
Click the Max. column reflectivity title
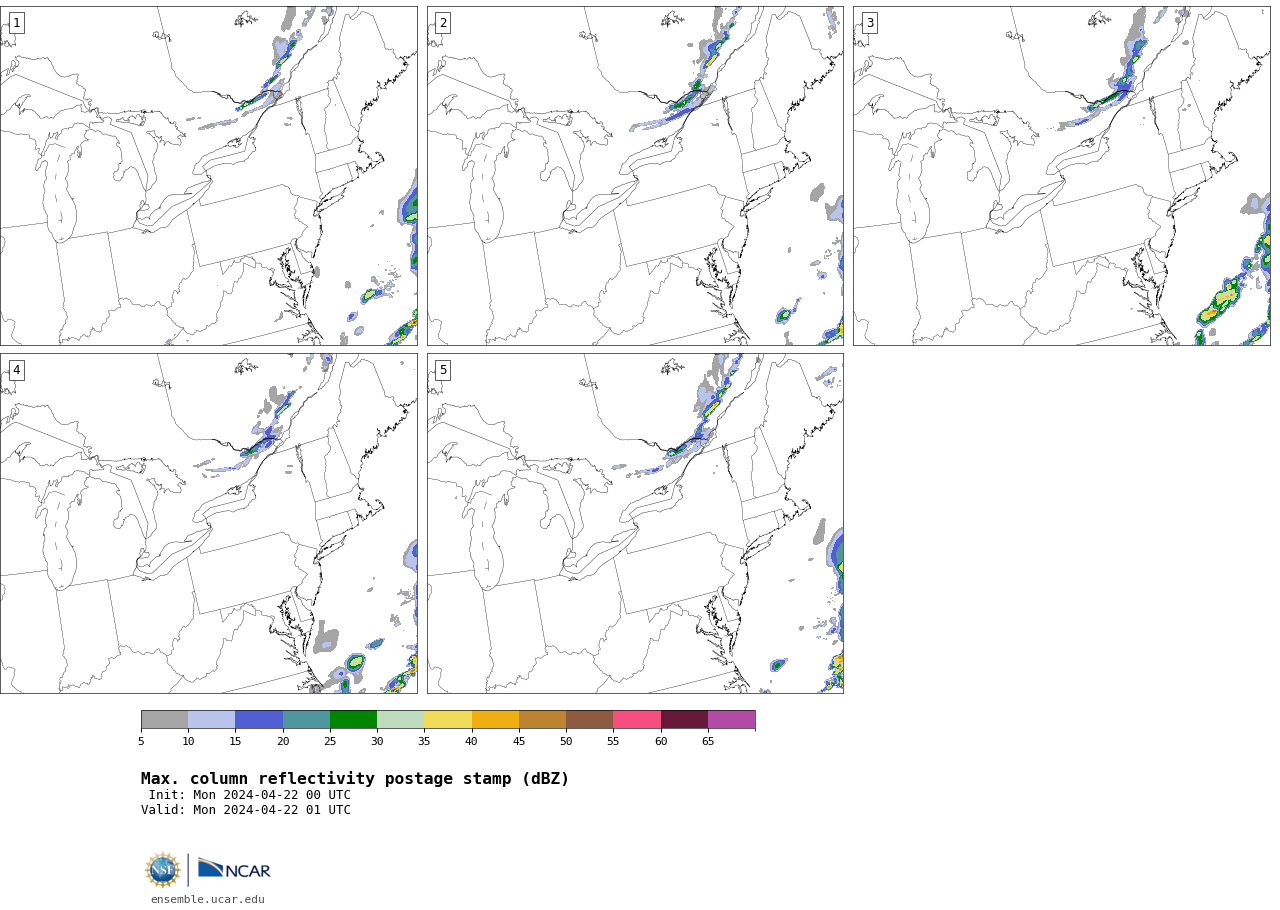355,779
